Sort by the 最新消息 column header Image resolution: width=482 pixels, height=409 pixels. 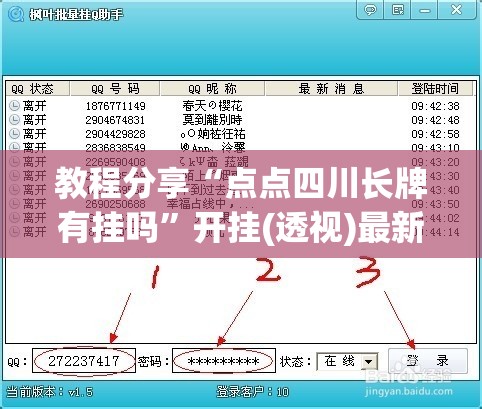331,89
